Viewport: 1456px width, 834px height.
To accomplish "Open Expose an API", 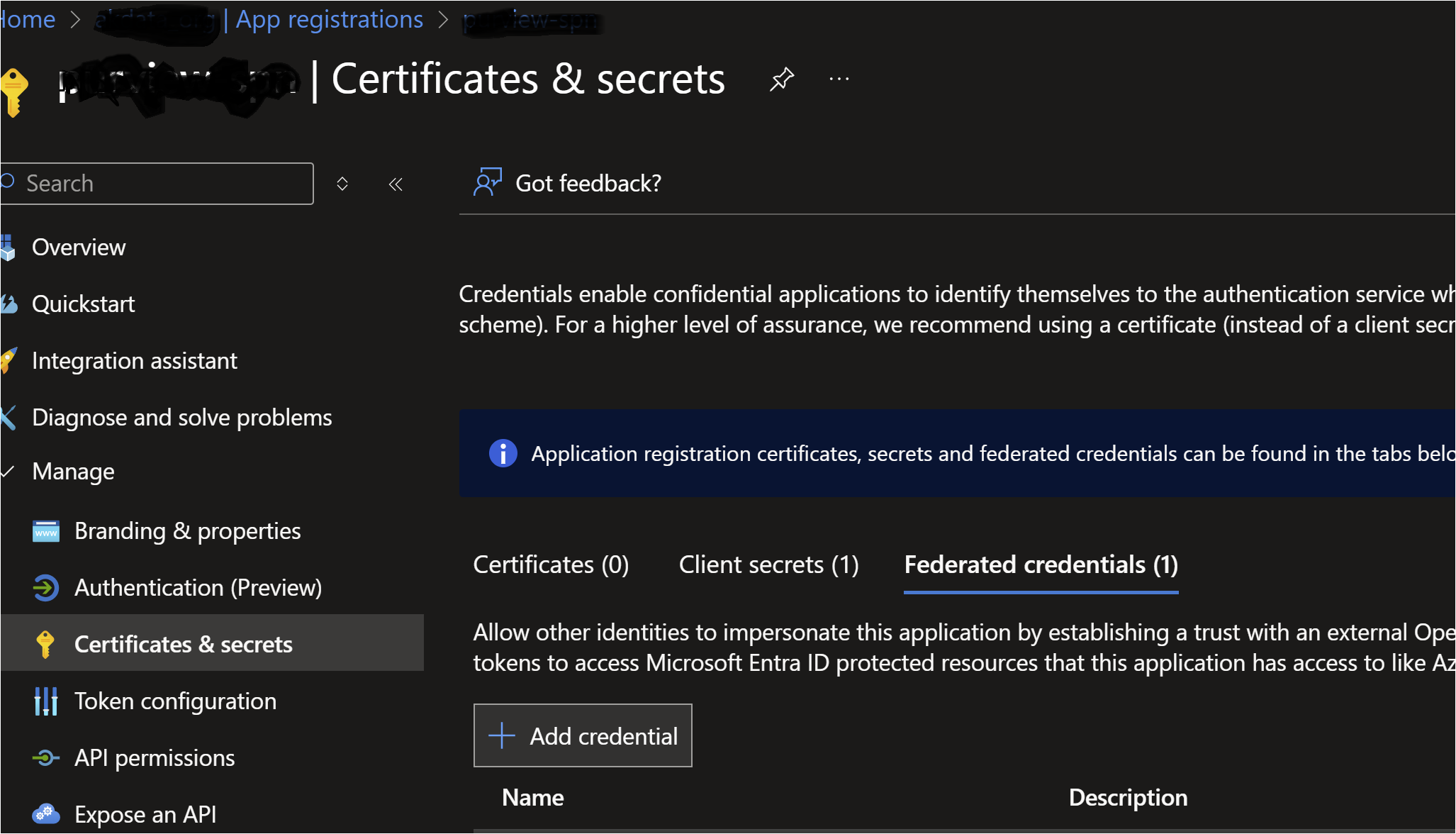I will [x=145, y=814].
